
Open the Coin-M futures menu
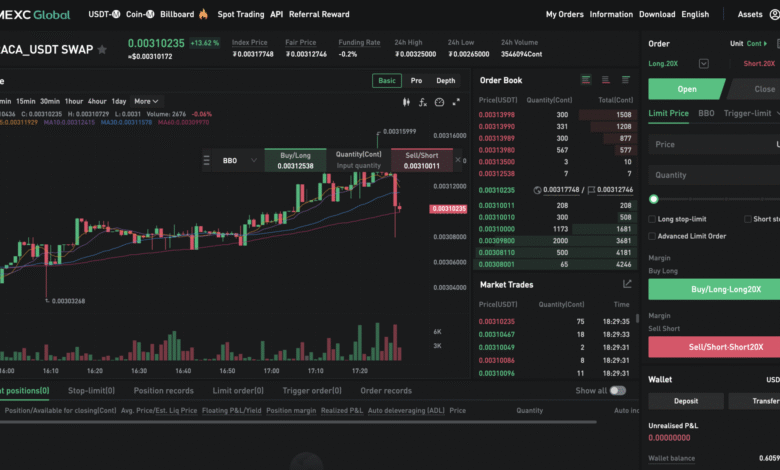pyautogui.click(x=140, y=14)
